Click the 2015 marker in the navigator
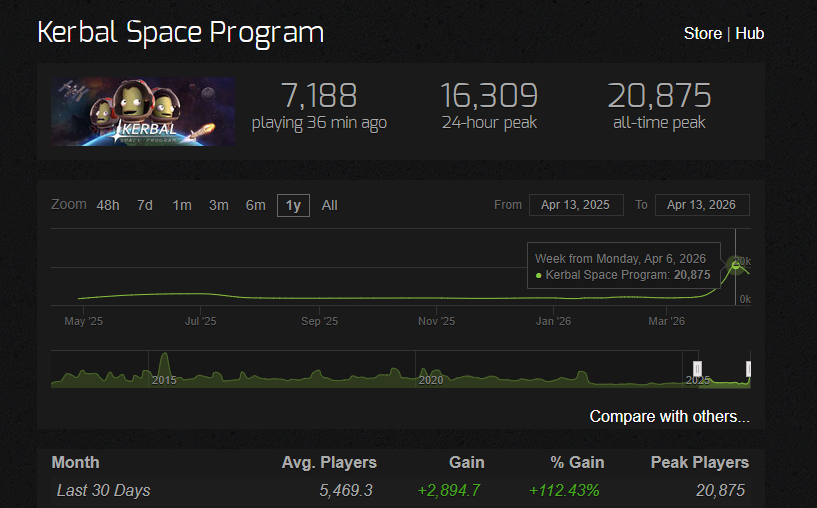Viewport: 817px width, 508px height. coord(164,380)
